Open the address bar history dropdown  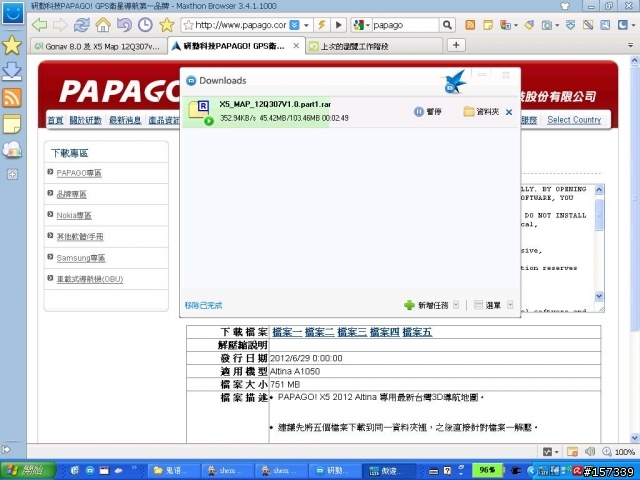(x=306, y=25)
